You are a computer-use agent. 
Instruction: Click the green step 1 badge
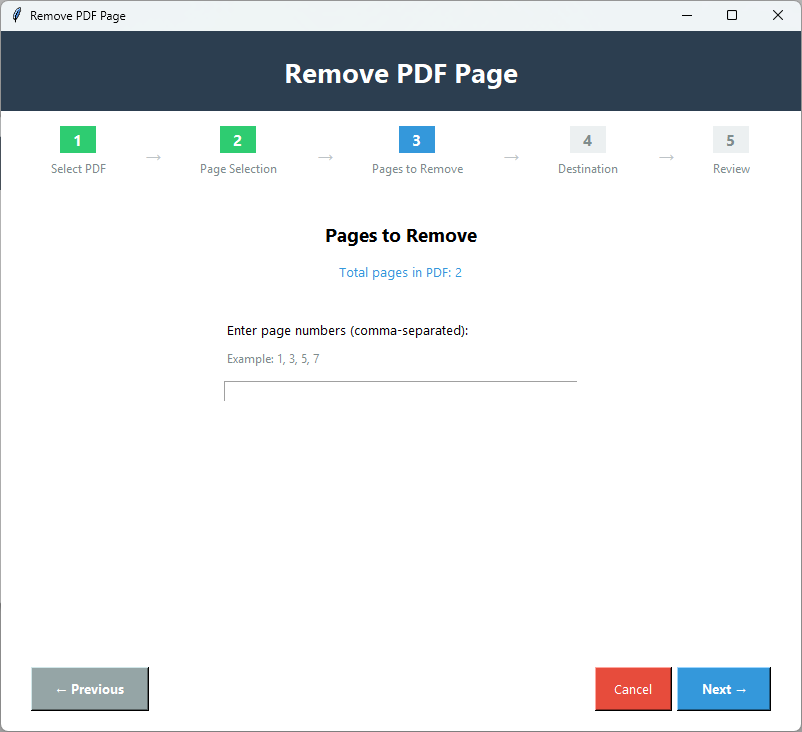(x=77, y=140)
